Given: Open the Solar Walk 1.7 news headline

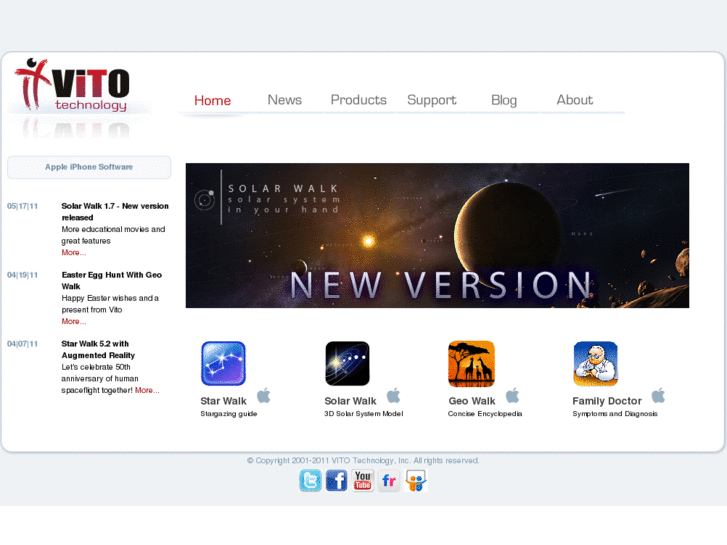Looking at the screenshot, I should (x=115, y=212).
